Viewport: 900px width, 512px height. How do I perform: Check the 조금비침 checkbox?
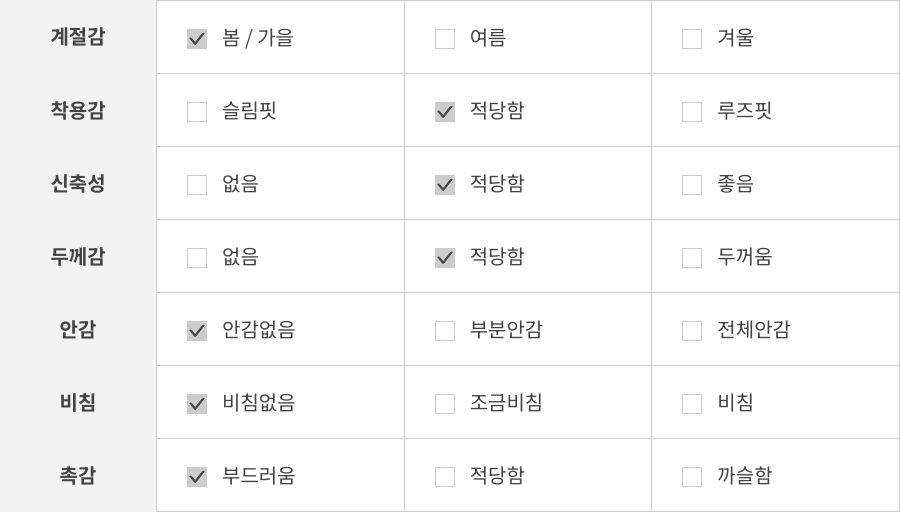[445, 404]
